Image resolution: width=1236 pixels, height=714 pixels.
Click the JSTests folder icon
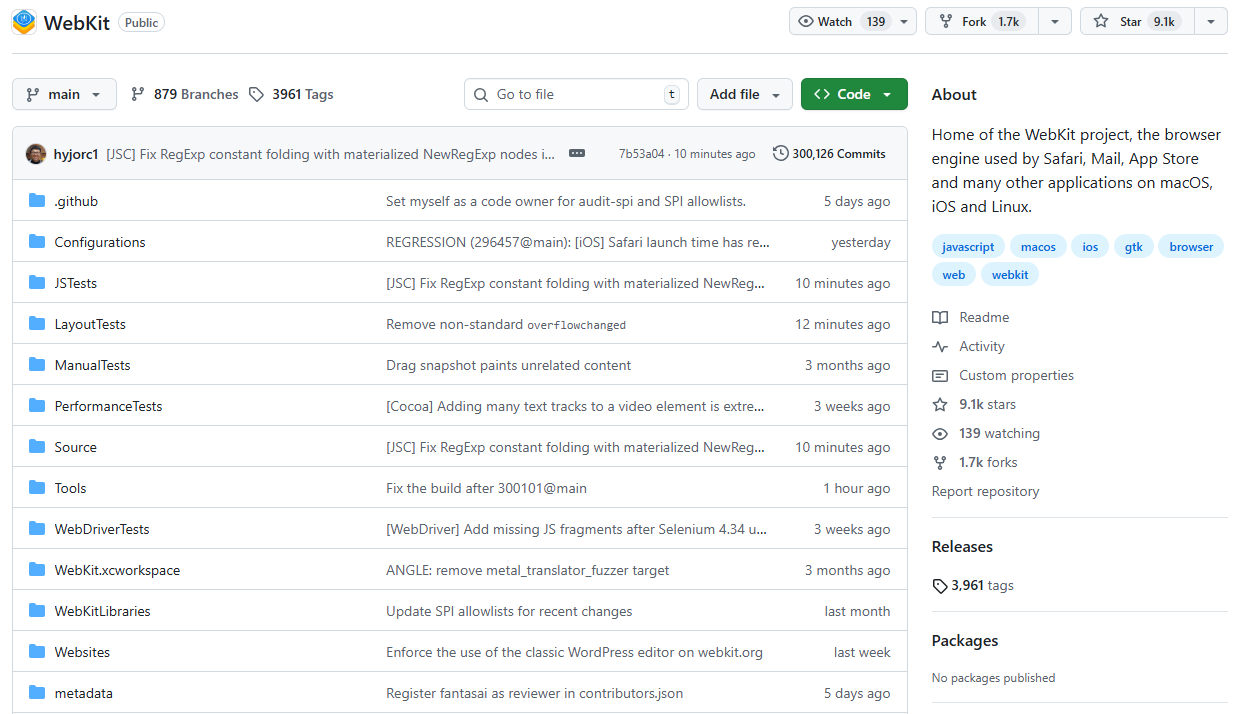click(37, 283)
